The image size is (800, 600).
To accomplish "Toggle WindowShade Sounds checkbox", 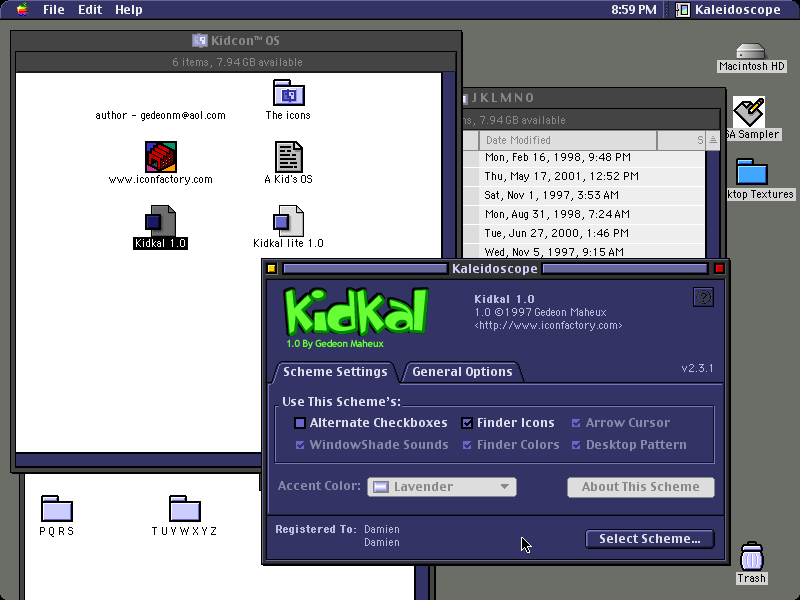I will point(300,445).
